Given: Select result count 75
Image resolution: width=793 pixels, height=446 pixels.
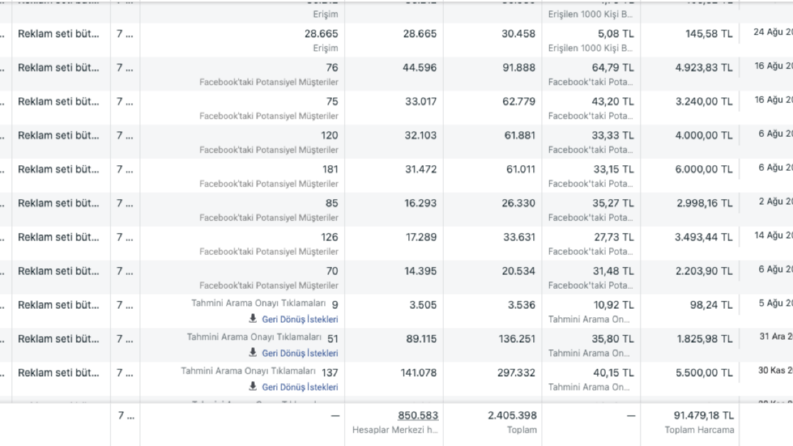Looking at the screenshot, I should coord(332,102).
